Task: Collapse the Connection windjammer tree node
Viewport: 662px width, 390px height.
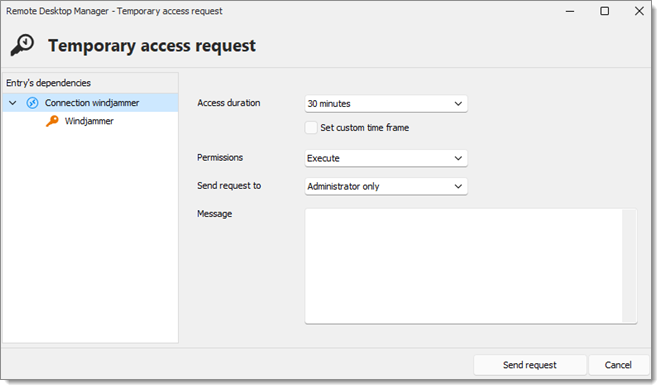Action: (13, 103)
